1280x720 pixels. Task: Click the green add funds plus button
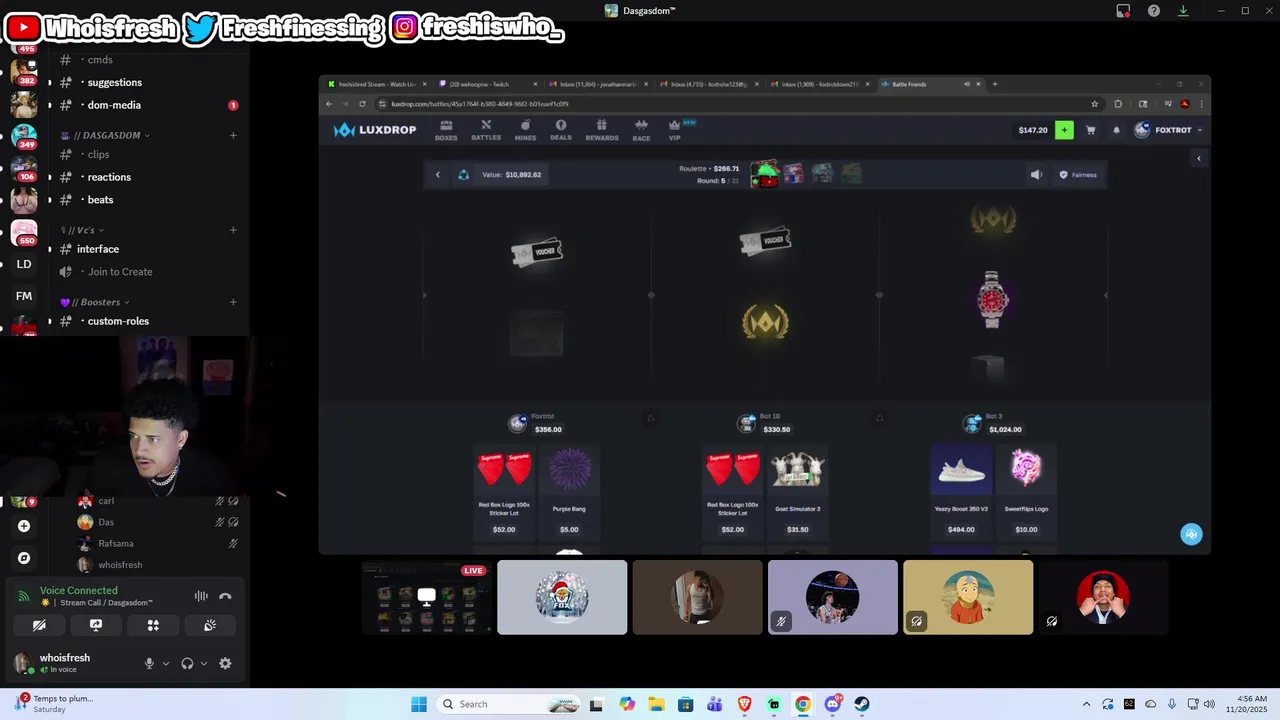coord(1064,130)
